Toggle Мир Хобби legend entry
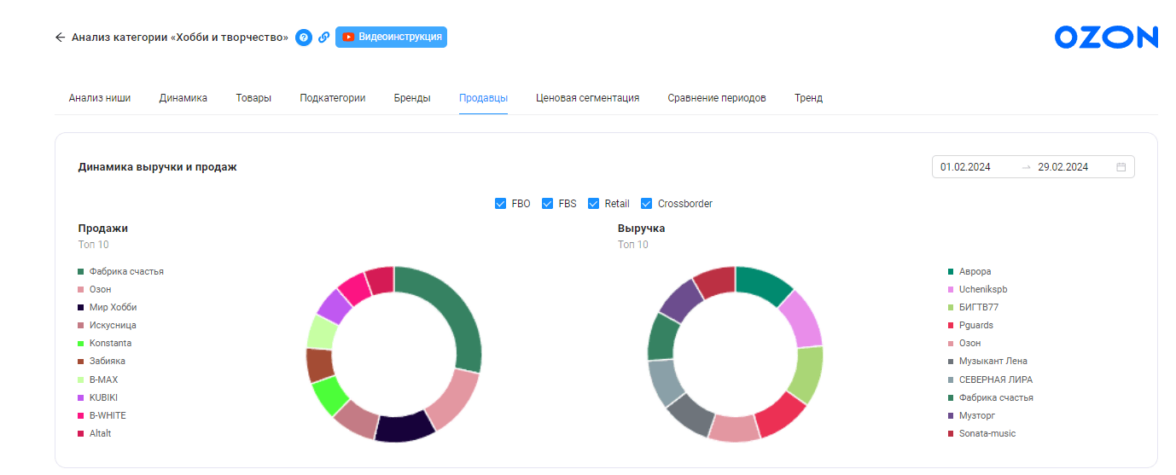The image size is (1176, 475). [x=107, y=308]
